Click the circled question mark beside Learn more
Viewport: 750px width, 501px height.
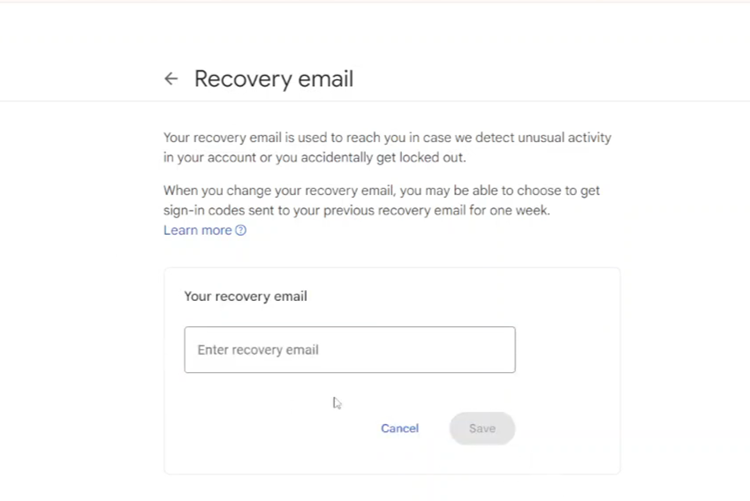[x=241, y=230]
